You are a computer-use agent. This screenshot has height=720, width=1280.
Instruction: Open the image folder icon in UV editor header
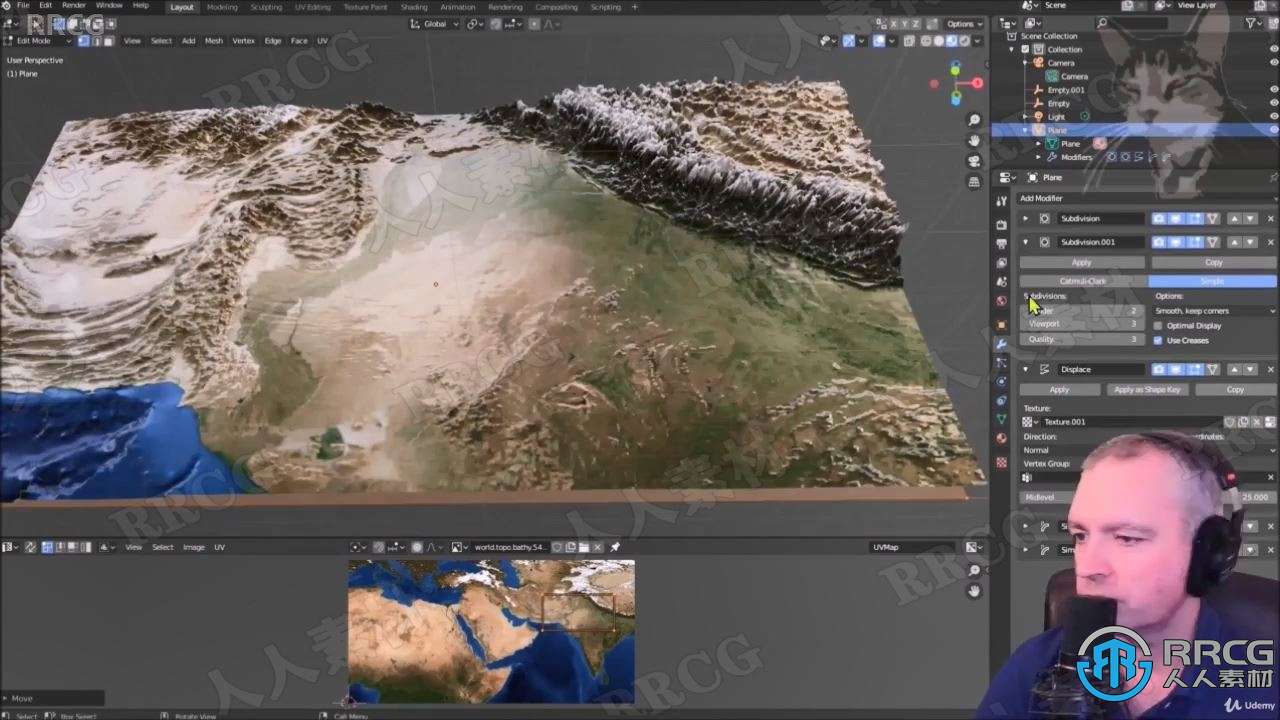coord(584,547)
